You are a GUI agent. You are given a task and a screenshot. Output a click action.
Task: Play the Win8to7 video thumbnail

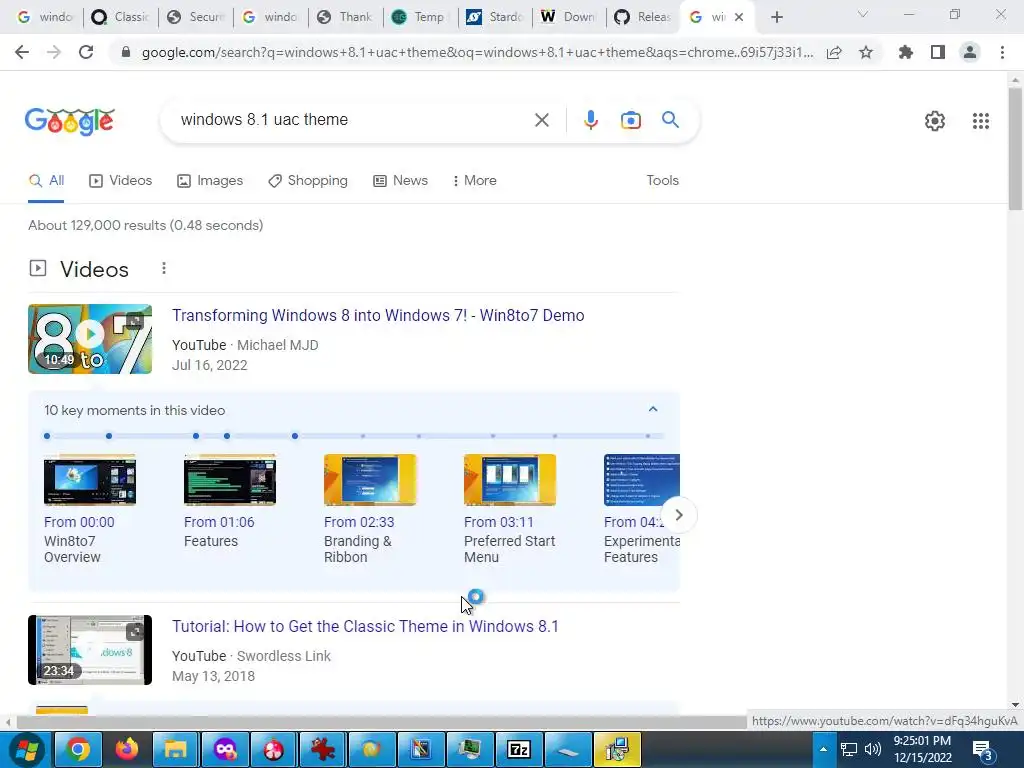90,339
